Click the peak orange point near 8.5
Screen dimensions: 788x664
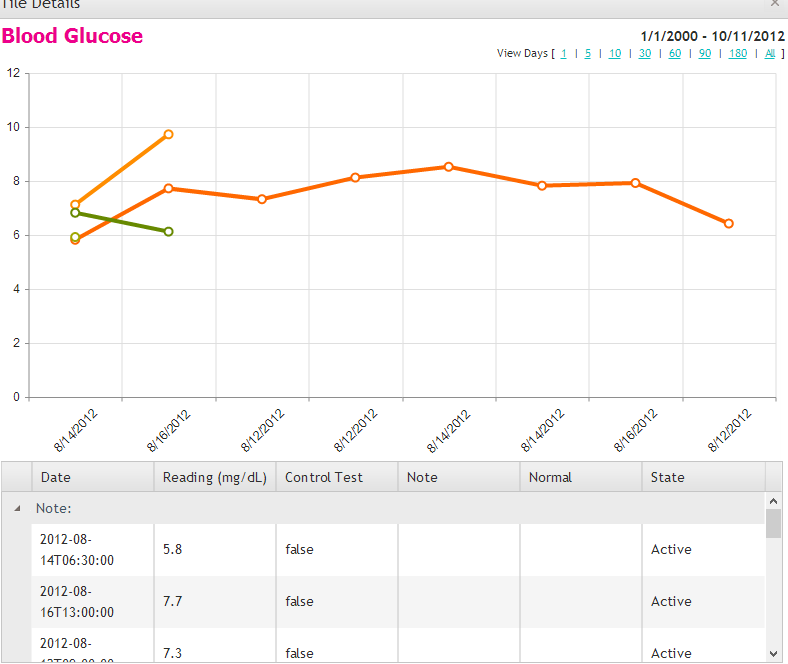pos(449,167)
